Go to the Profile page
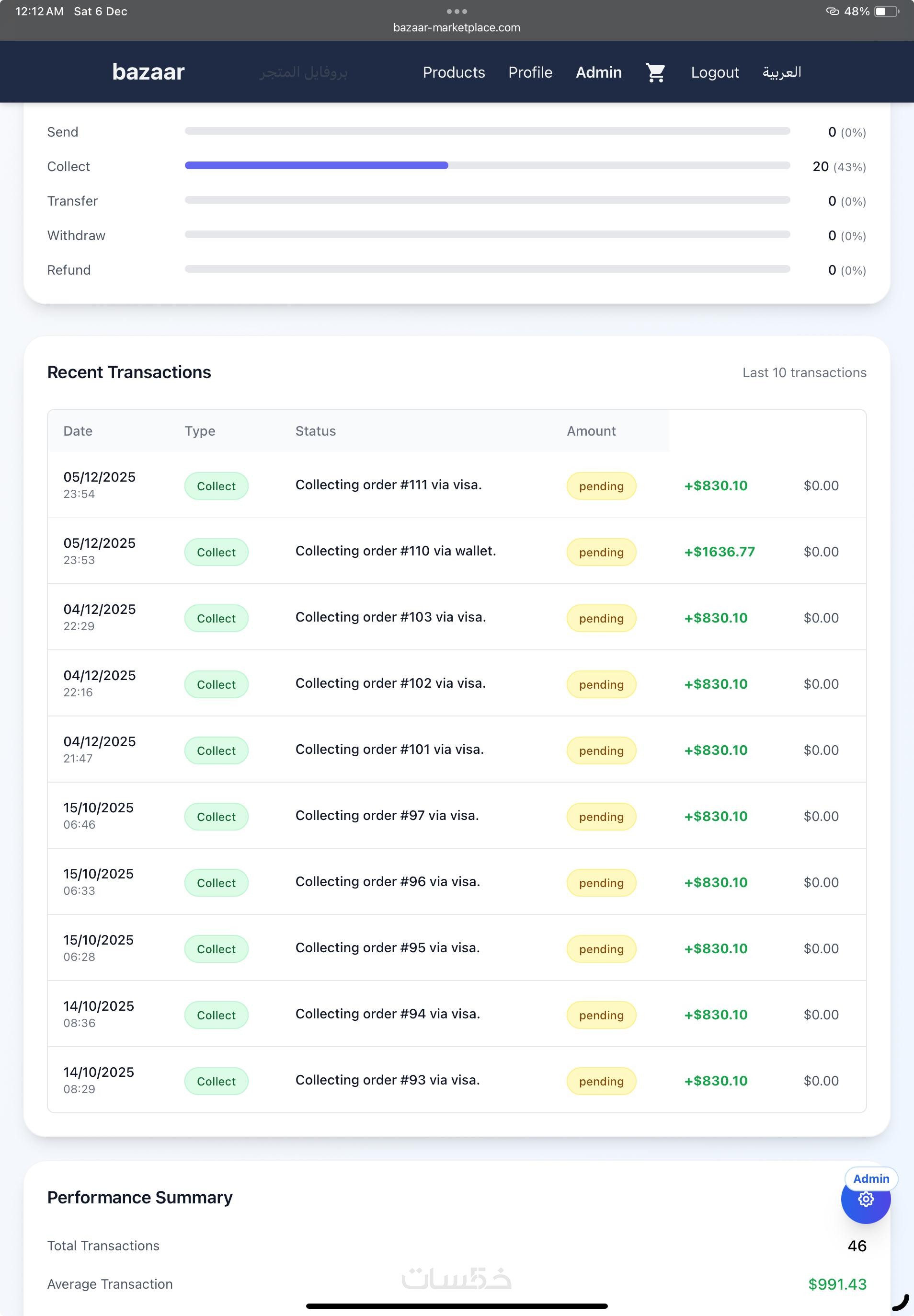Viewport: 914px width, 1316px height. coord(530,73)
